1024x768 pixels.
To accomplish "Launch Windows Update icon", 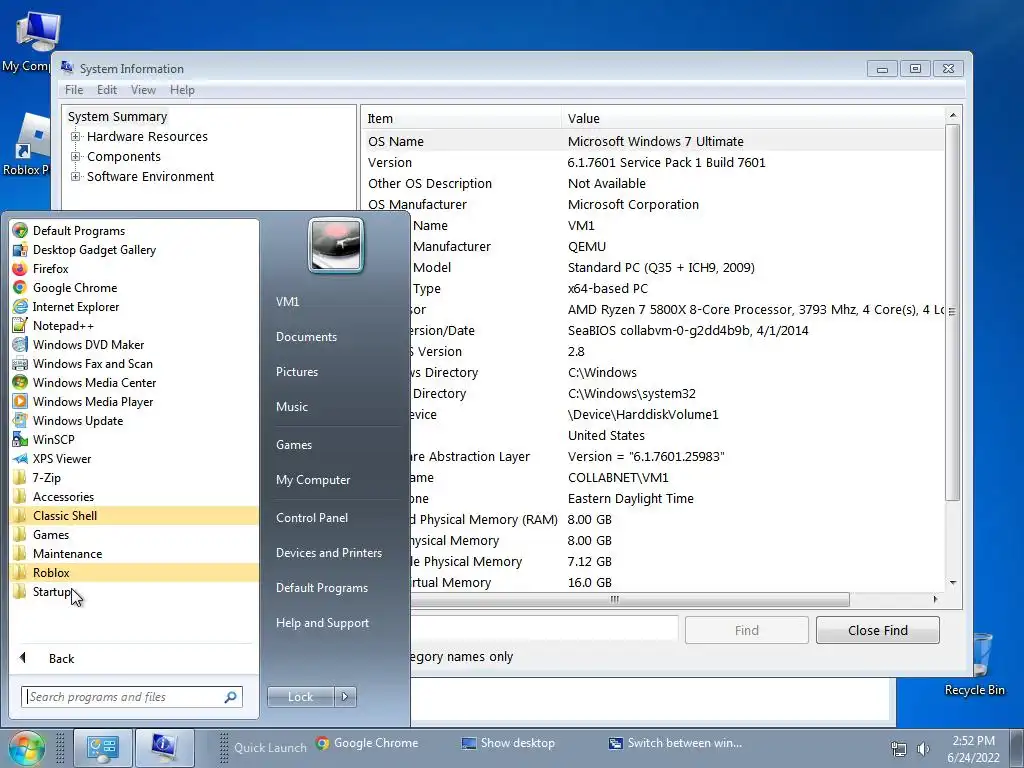I will point(20,420).
